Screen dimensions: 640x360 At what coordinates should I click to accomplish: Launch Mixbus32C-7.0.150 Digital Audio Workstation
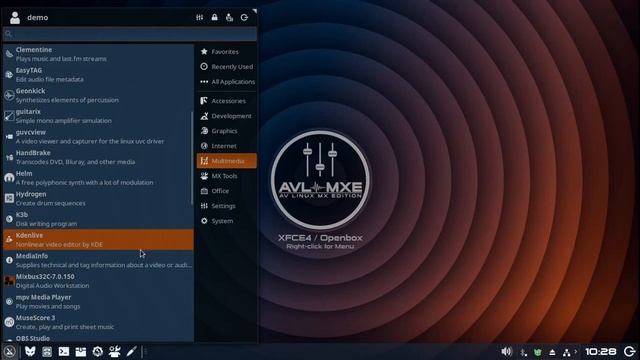pos(98,281)
